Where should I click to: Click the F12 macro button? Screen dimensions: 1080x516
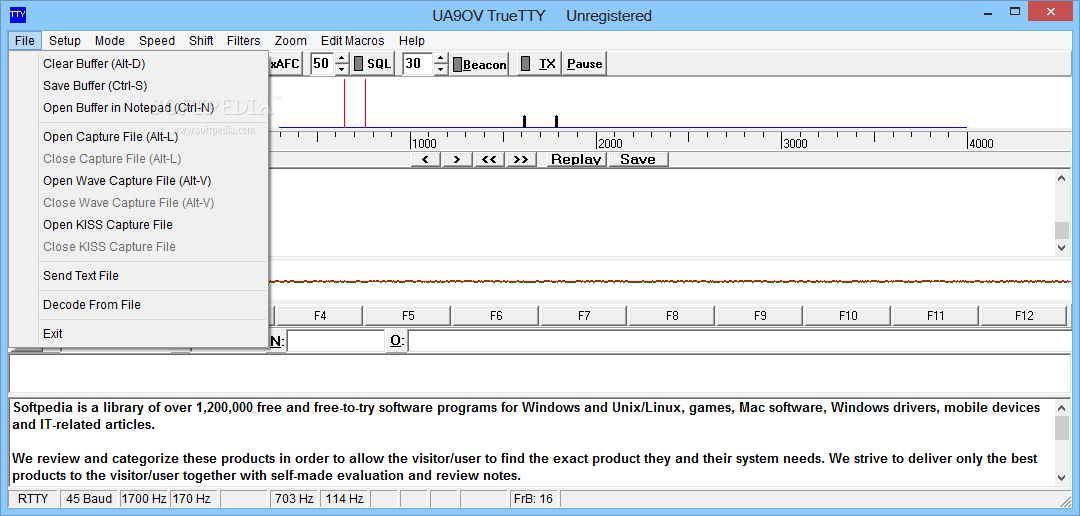pyautogui.click(x=1024, y=316)
